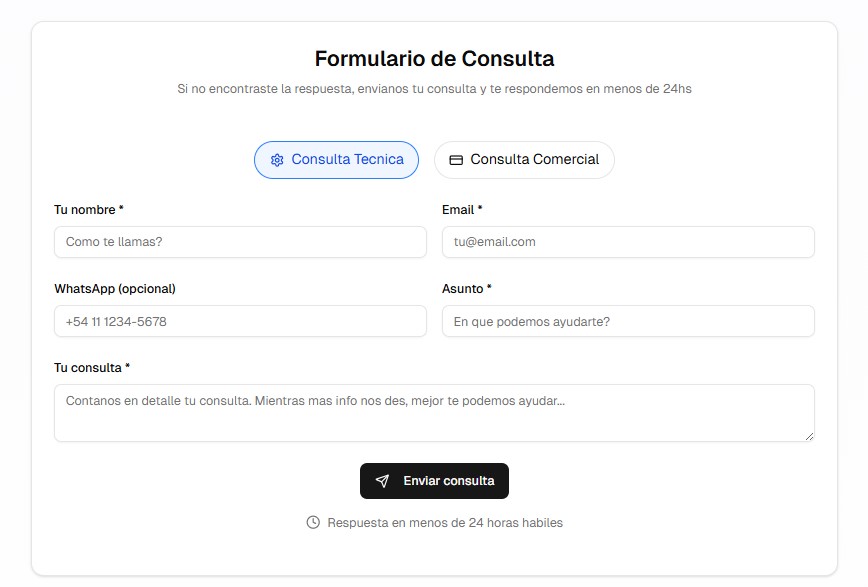Click the 'Tu nombre *' label

(89, 210)
